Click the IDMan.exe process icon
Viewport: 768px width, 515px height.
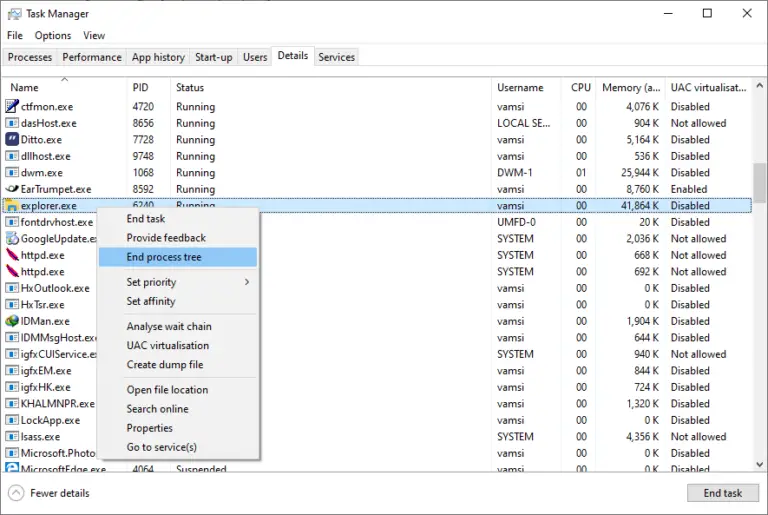(13, 321)
